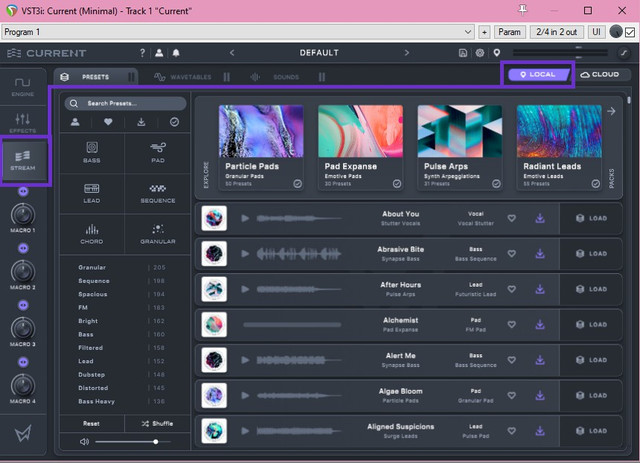The height and width of the screenshot is (463, 640).
Task: Go to previous preset with left arrow
Action: tap(232, 53)
